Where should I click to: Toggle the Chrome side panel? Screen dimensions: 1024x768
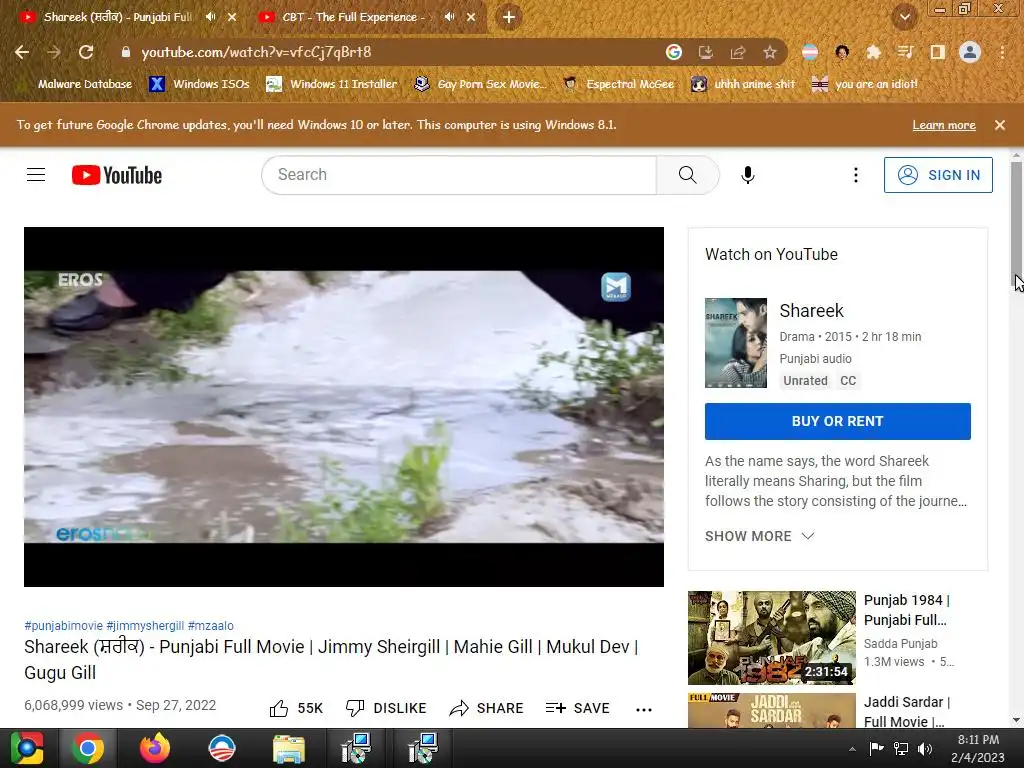coord(938,52)
